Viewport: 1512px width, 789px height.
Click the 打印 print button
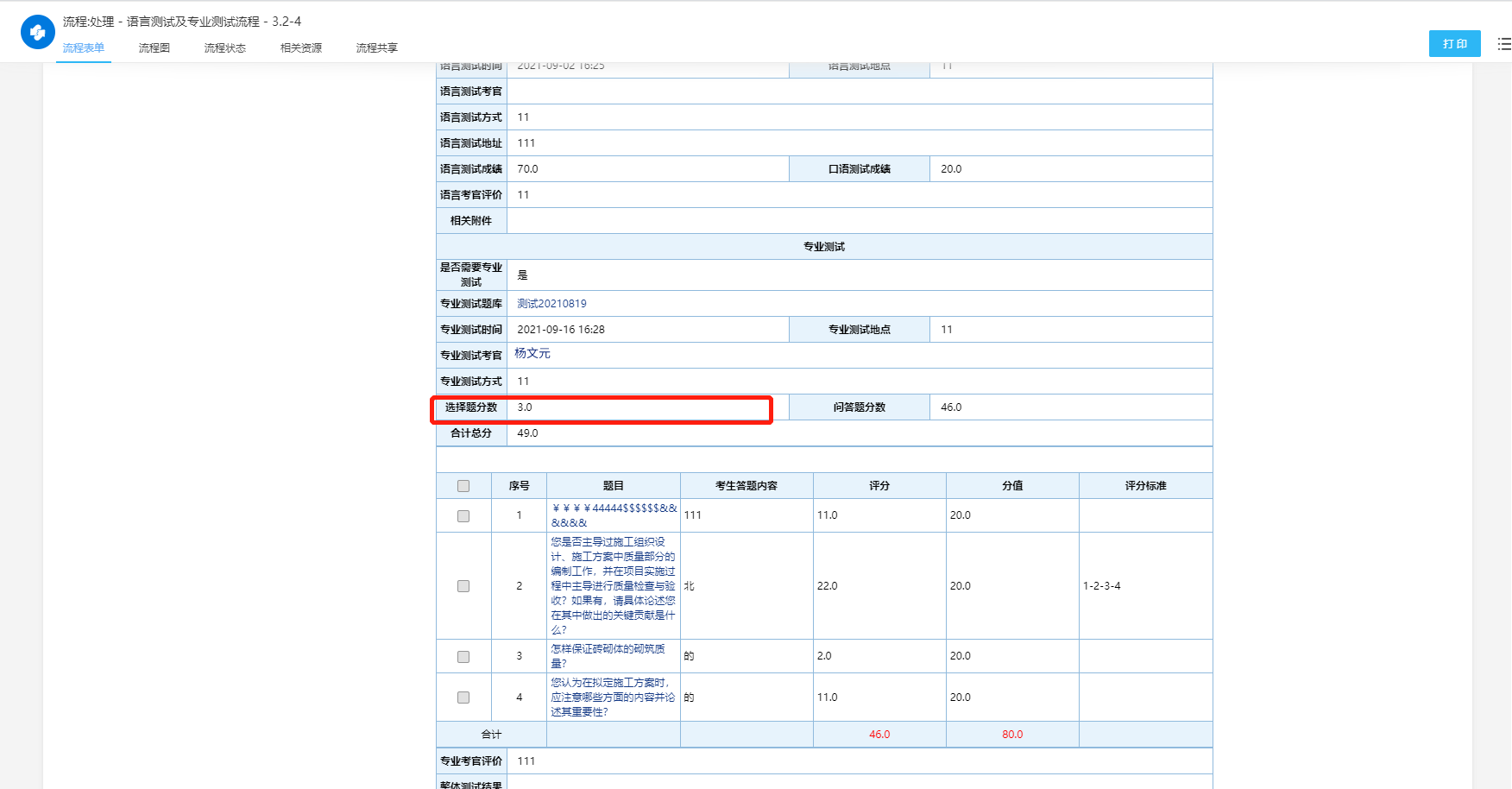[1455, 43]
